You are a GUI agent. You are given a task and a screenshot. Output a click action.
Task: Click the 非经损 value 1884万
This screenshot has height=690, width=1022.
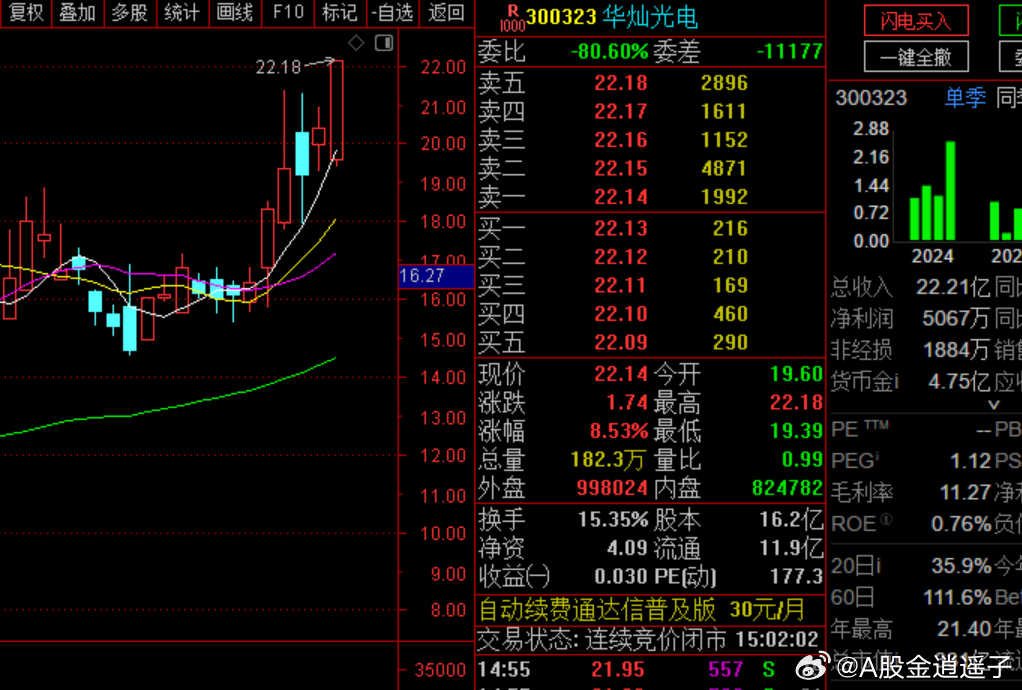(x=956, y=351)
